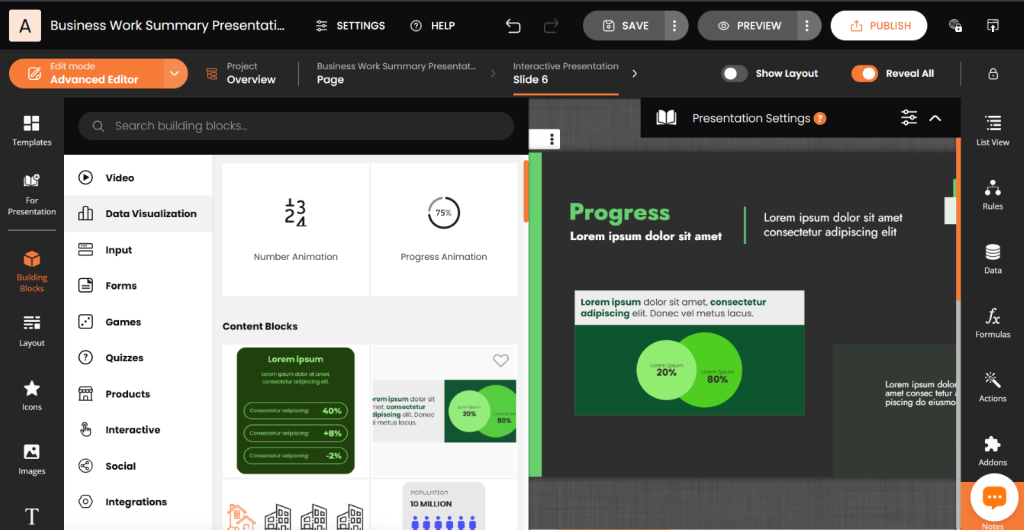Select the Slide 6 breadcrumb tab
Screen dimensions: 1024x530
(x=566, y=73)
